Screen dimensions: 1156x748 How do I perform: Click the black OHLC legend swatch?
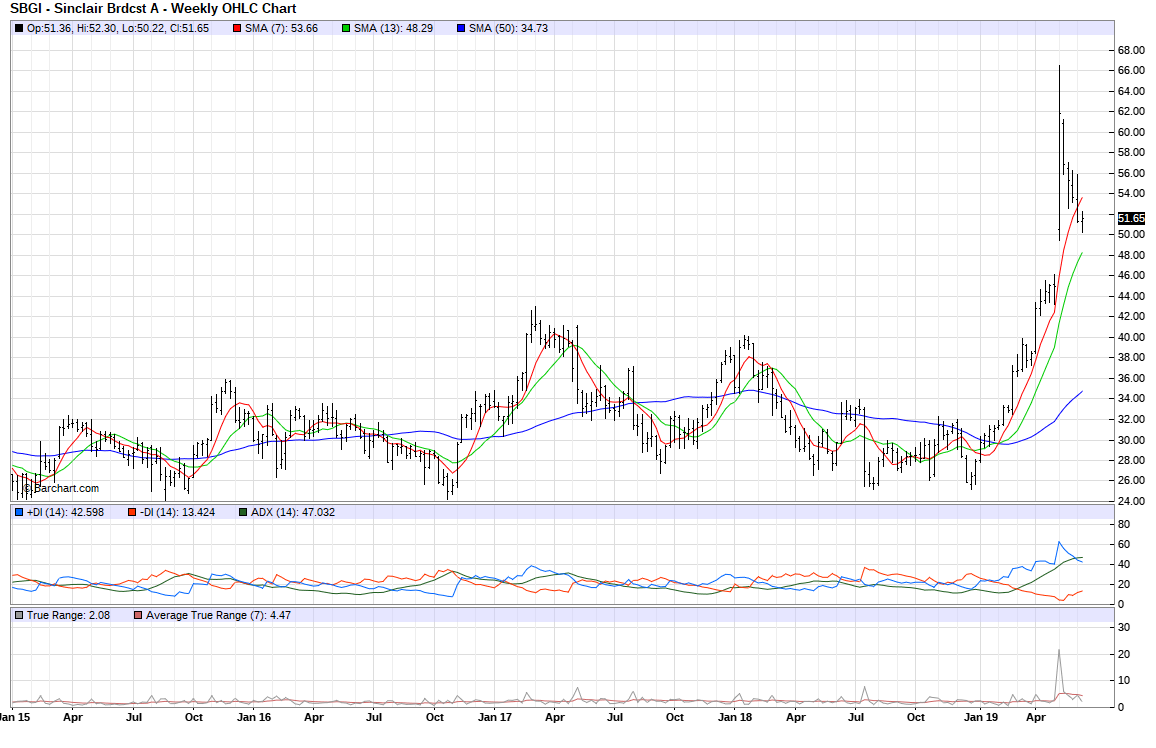click(x=19, y=29)
